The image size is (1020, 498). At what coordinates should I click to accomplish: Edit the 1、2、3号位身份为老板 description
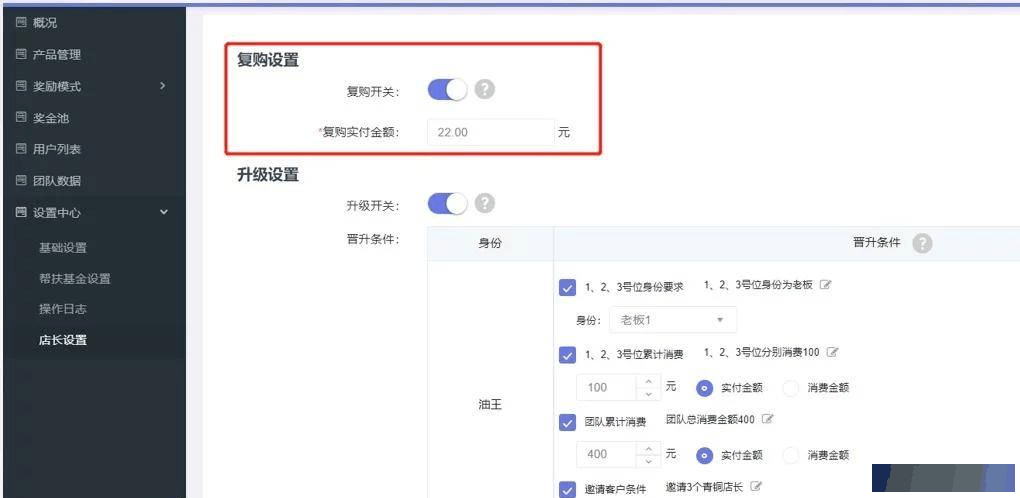tap(825, 285)
